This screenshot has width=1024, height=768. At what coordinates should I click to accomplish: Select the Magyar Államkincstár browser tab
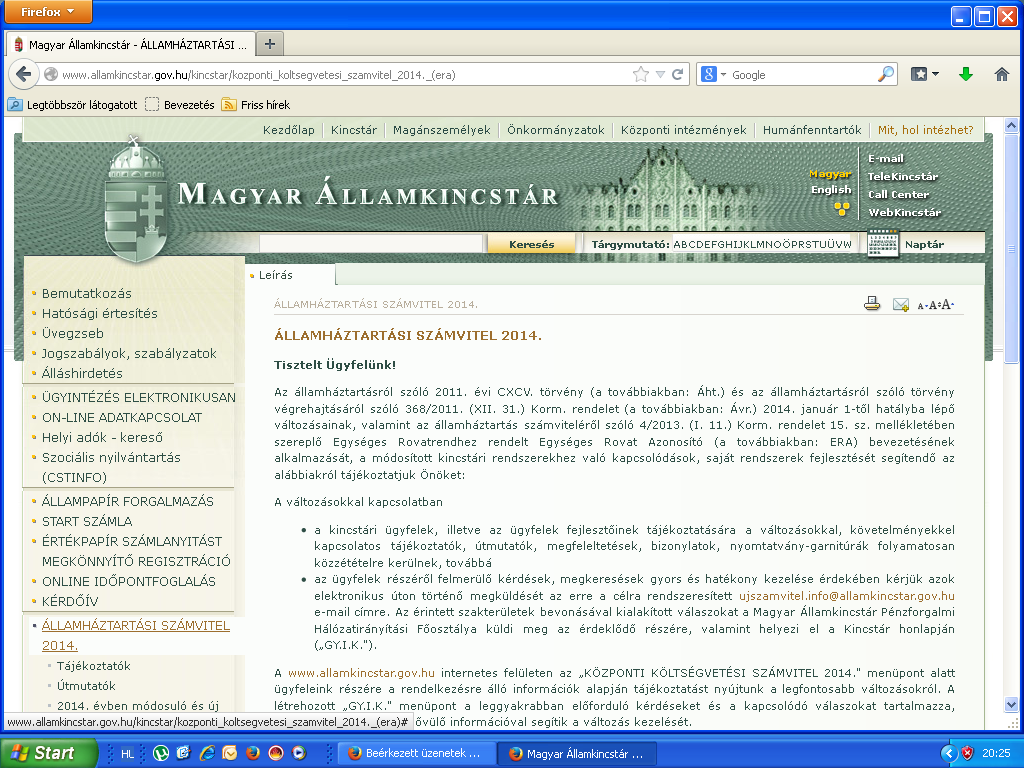[x=131, y=44]
